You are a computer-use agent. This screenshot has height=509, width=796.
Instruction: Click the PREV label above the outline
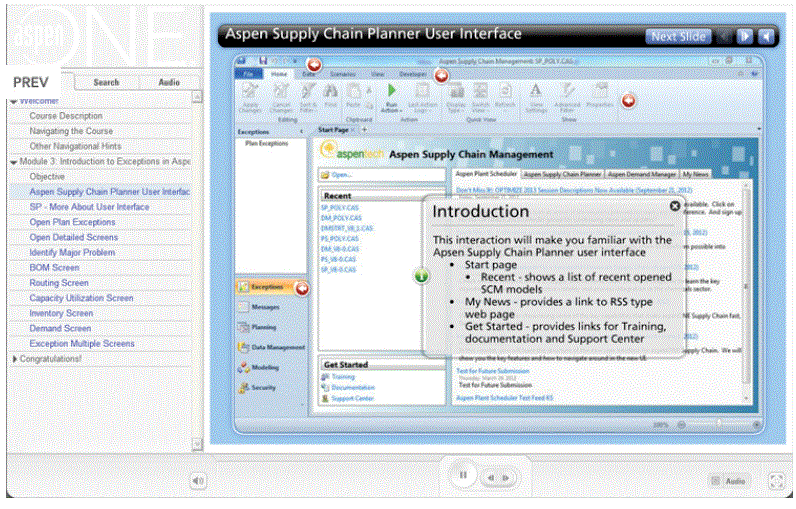coord(31,82)
